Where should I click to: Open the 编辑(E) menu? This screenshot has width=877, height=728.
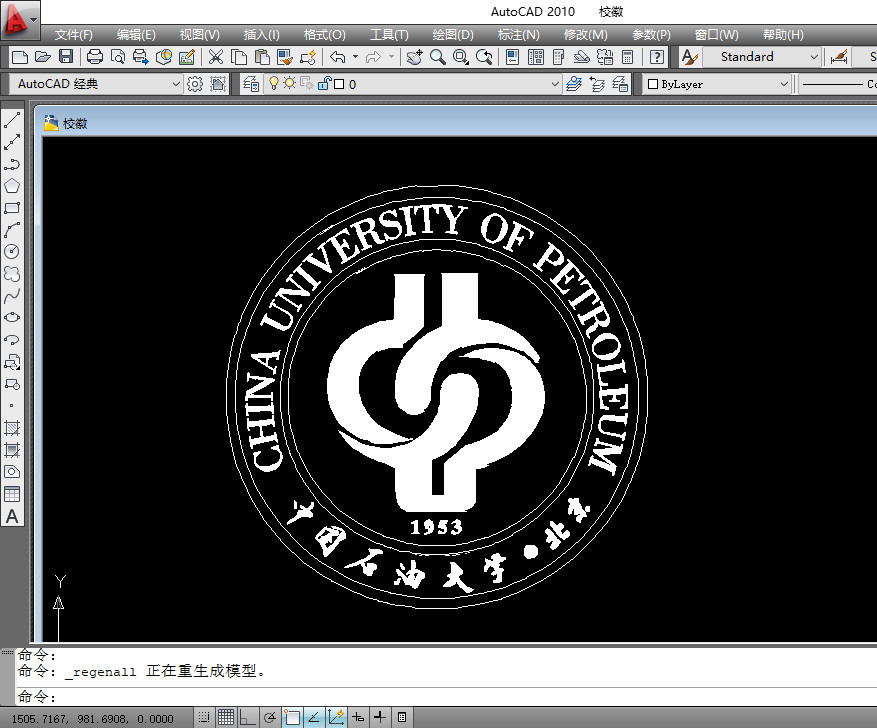(x=136, y=35)
